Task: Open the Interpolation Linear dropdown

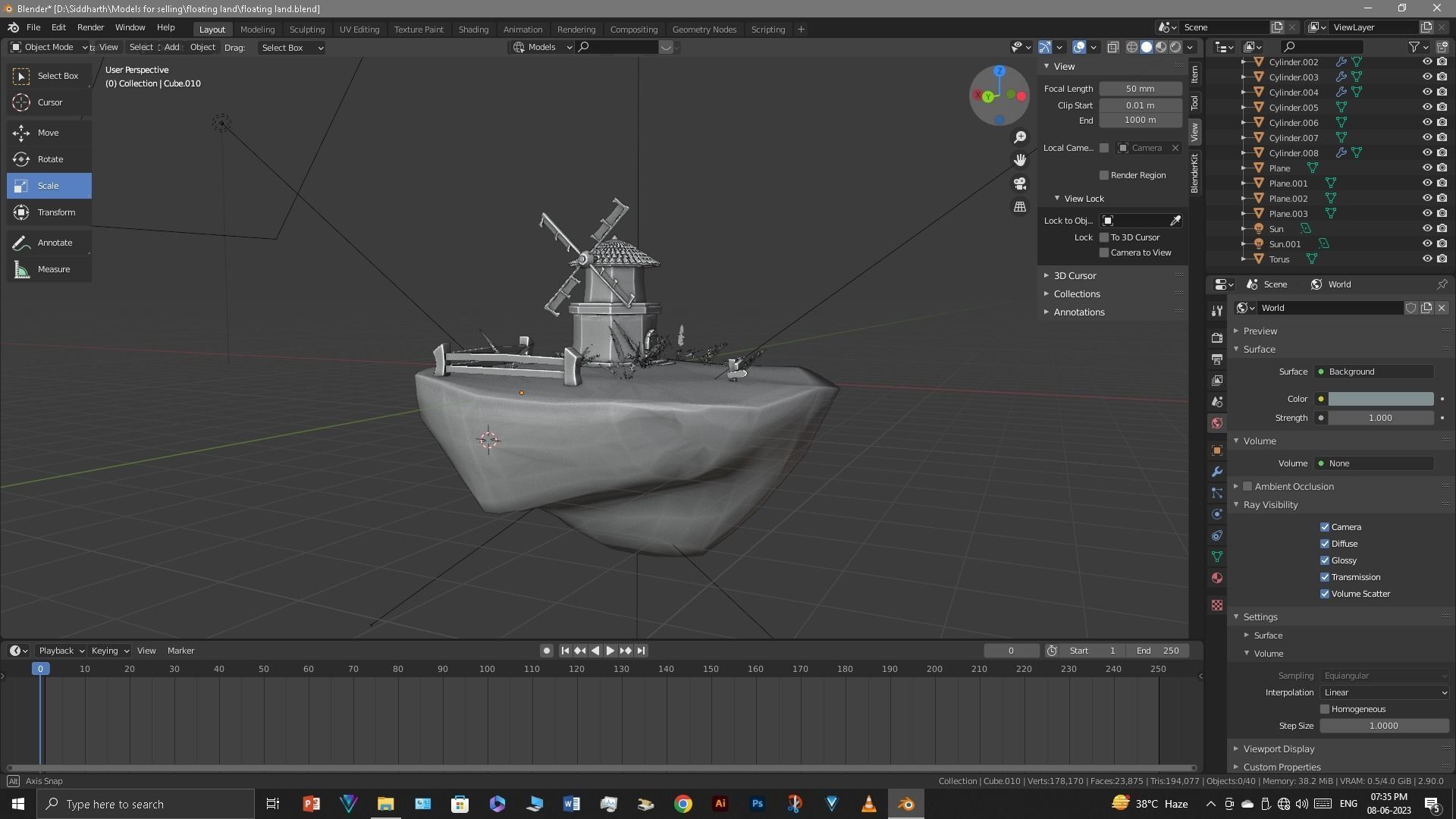Action: [x=1385, y=692]
